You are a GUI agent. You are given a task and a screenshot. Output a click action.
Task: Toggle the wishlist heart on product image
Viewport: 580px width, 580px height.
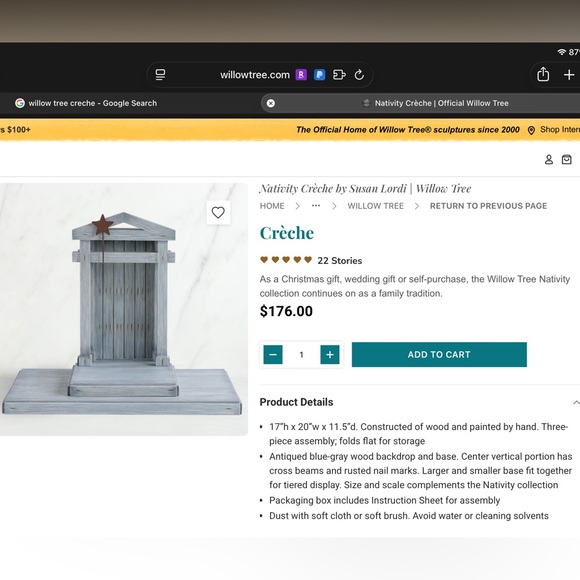(x=218, y=212)
